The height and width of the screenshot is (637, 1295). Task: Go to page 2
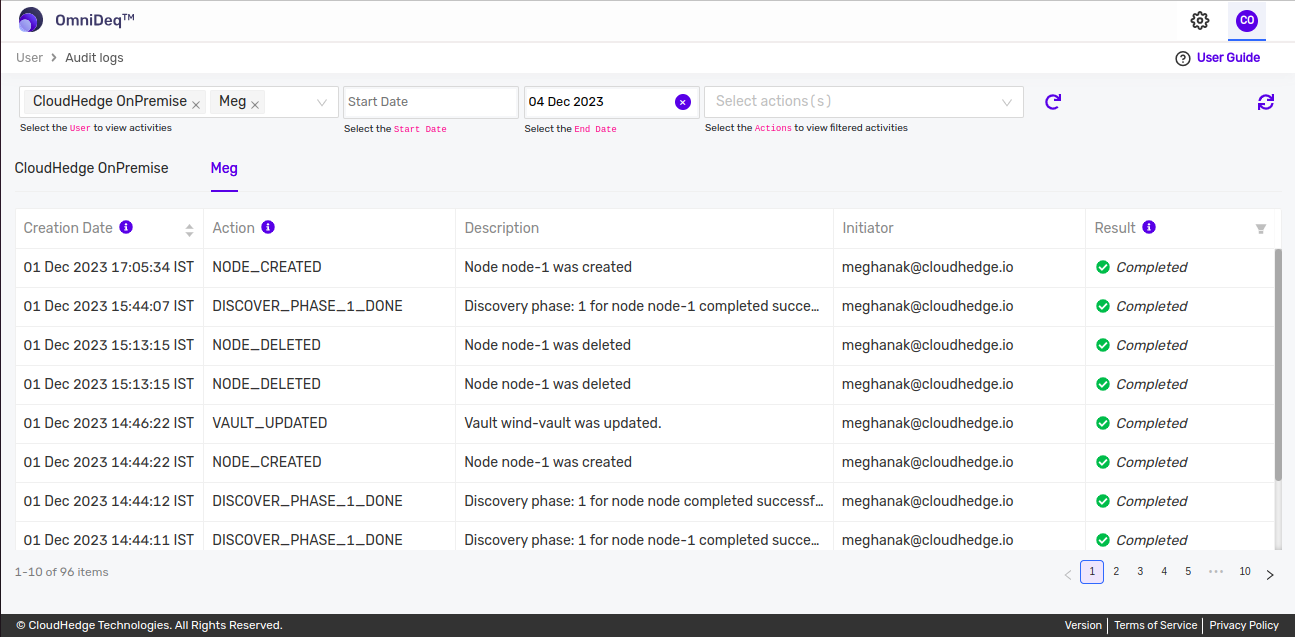1116,572
